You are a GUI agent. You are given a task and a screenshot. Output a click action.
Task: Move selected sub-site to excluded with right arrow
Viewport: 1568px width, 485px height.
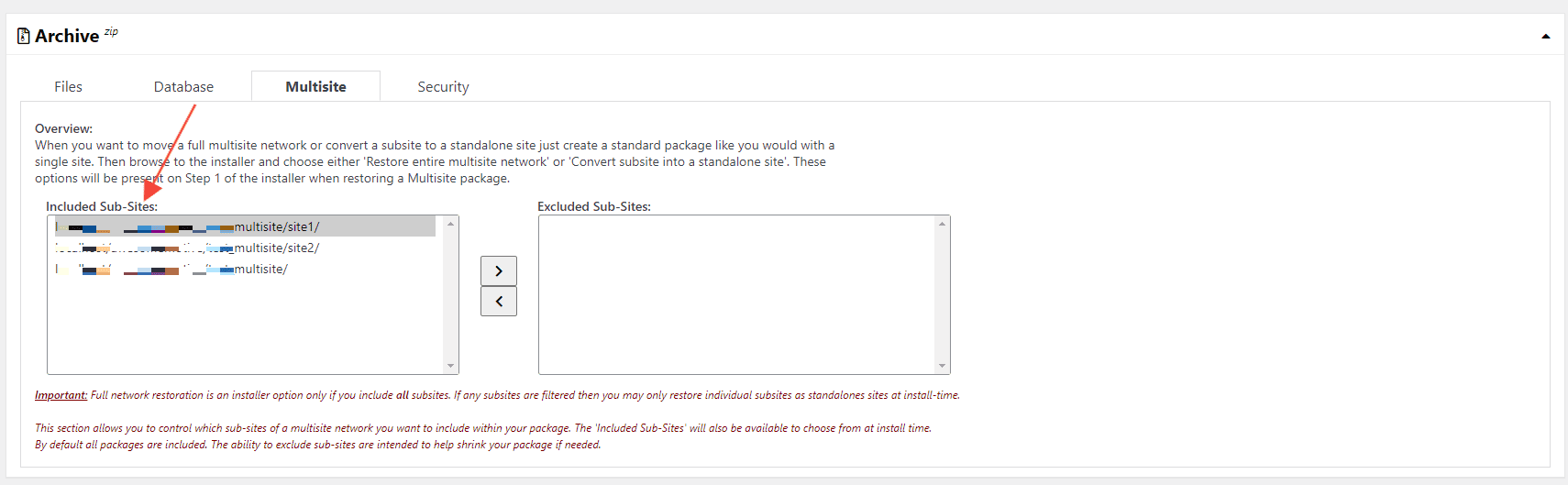pyautogui.click(x=499, y=270)
